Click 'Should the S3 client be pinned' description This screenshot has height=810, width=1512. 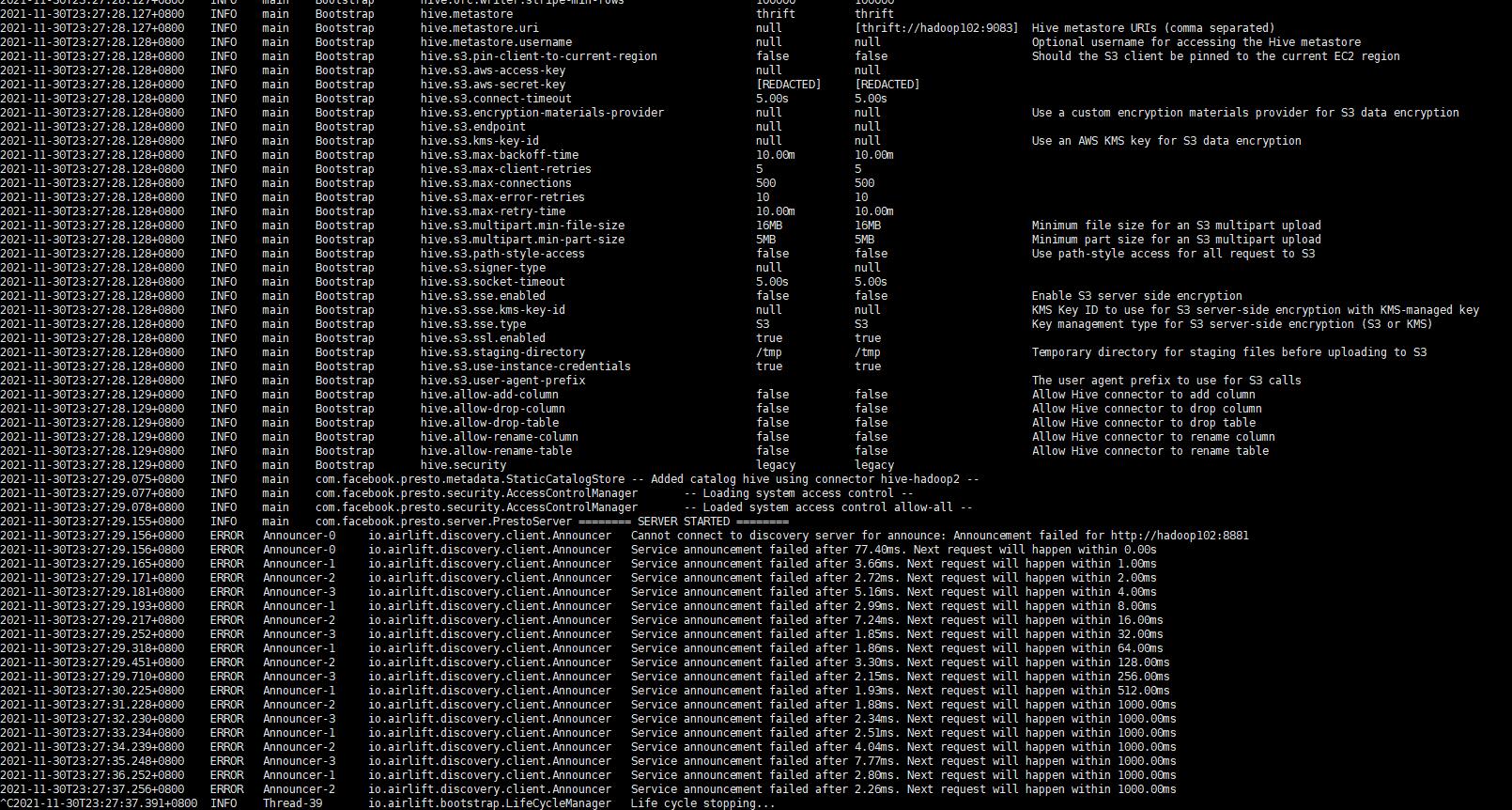click(x=1216, y=56)
